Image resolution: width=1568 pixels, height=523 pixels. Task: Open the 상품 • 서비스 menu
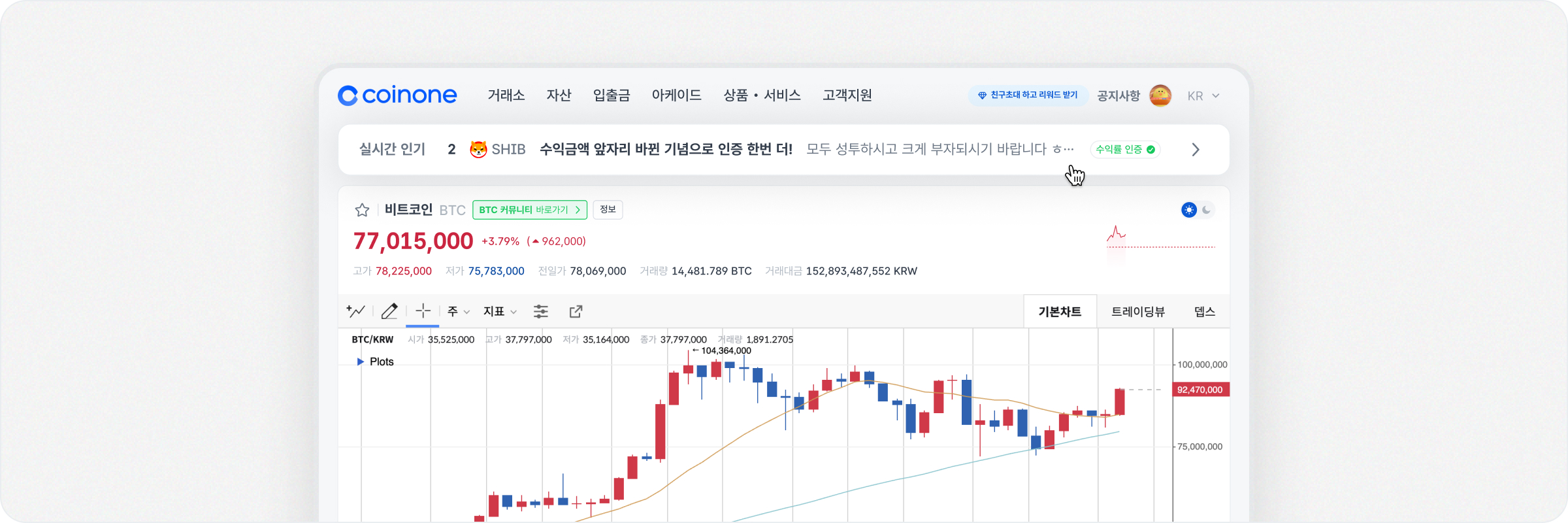point(762,95)
